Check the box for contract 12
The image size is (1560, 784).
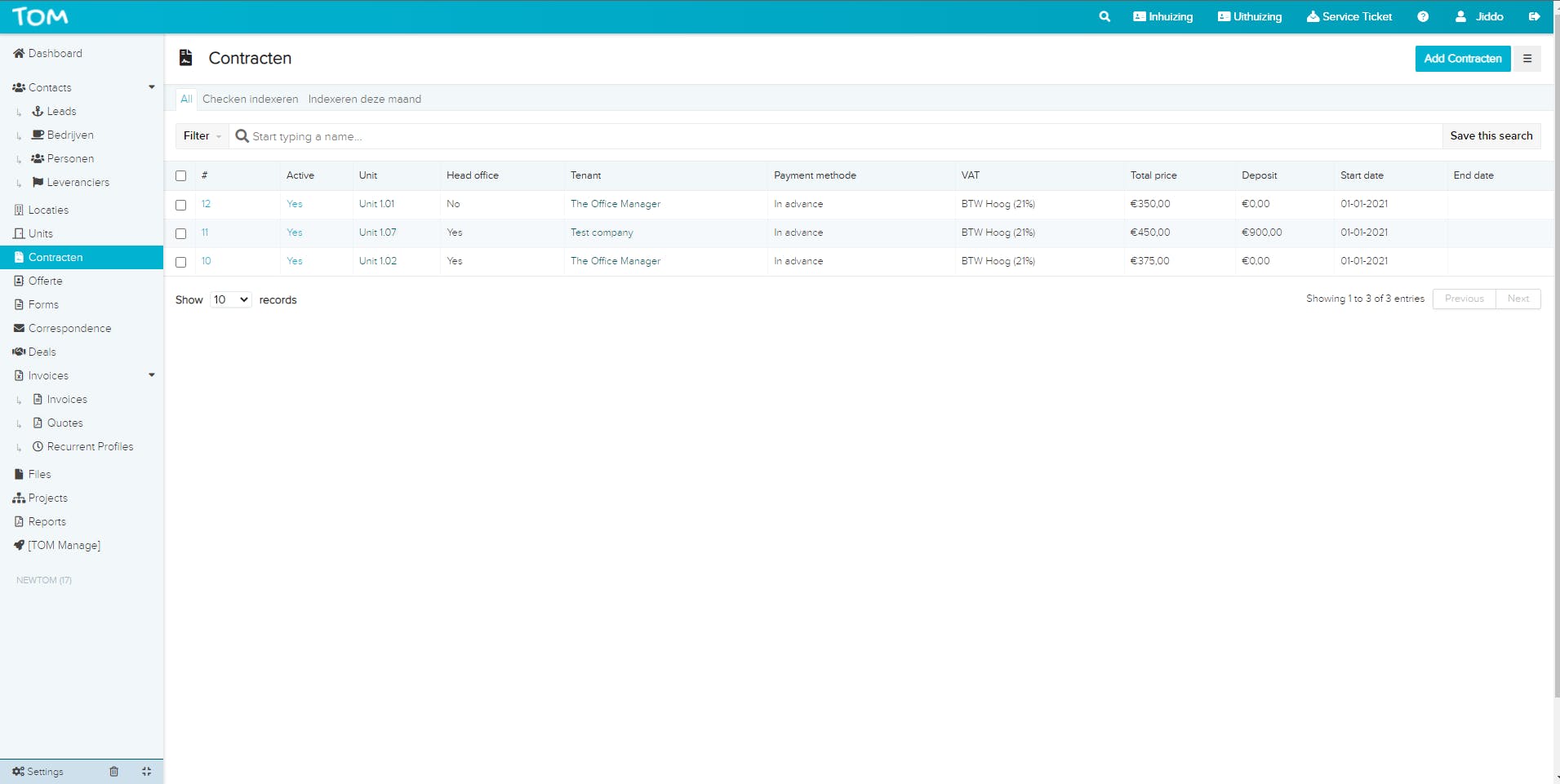tap(181, 205)
